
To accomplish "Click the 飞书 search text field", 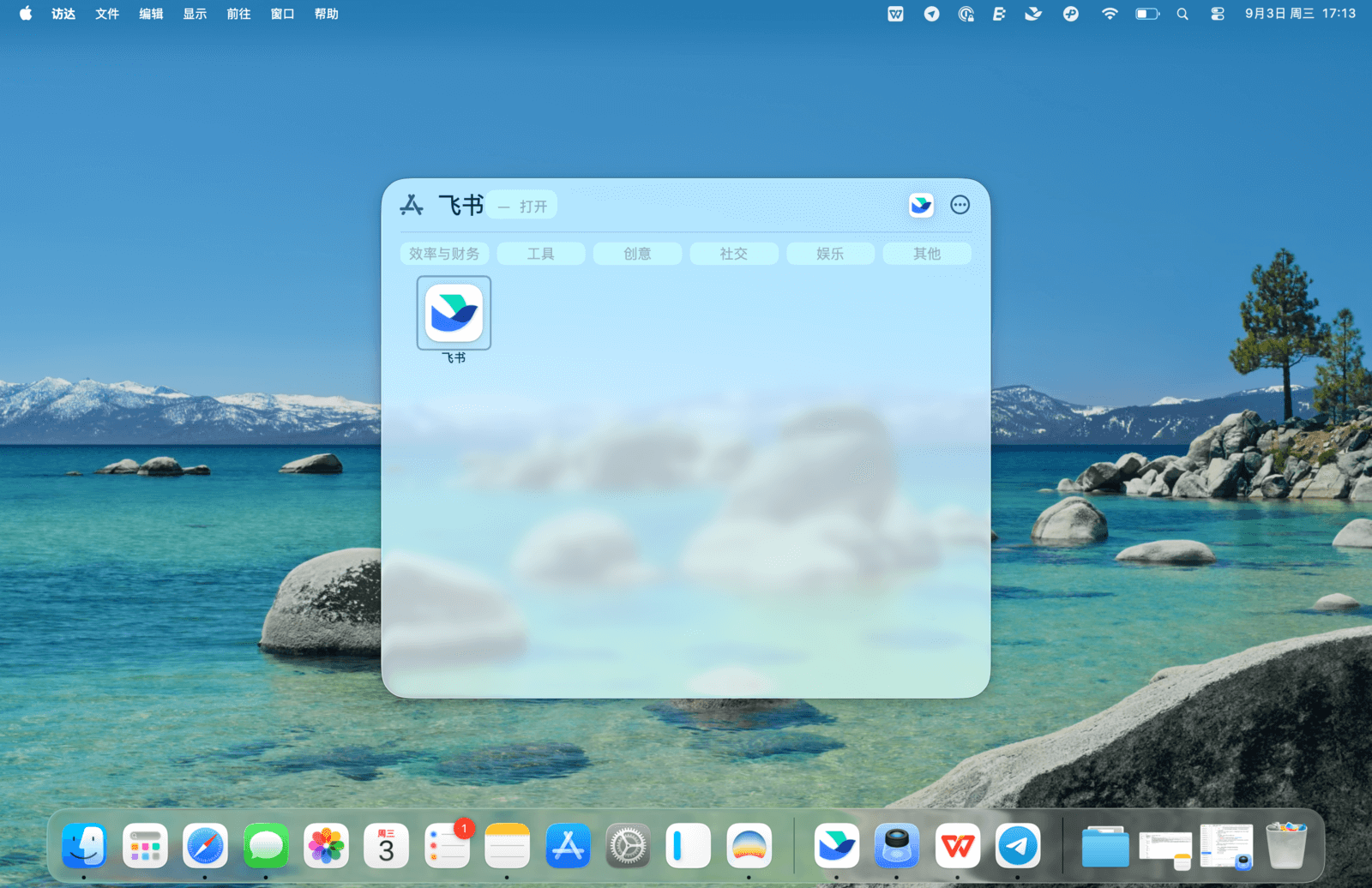I will click(x=461, y=206).
